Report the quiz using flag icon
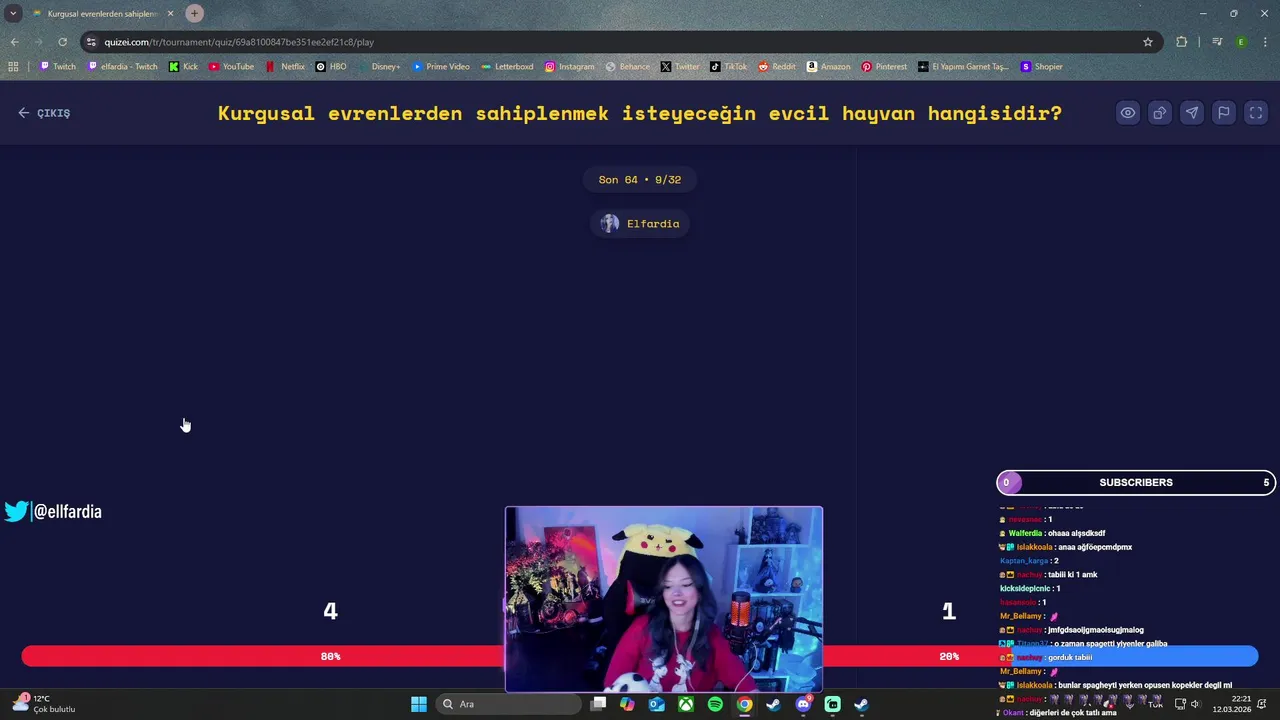The width and height of the screenshot is (1280, 720). [x=1224, y=113]
